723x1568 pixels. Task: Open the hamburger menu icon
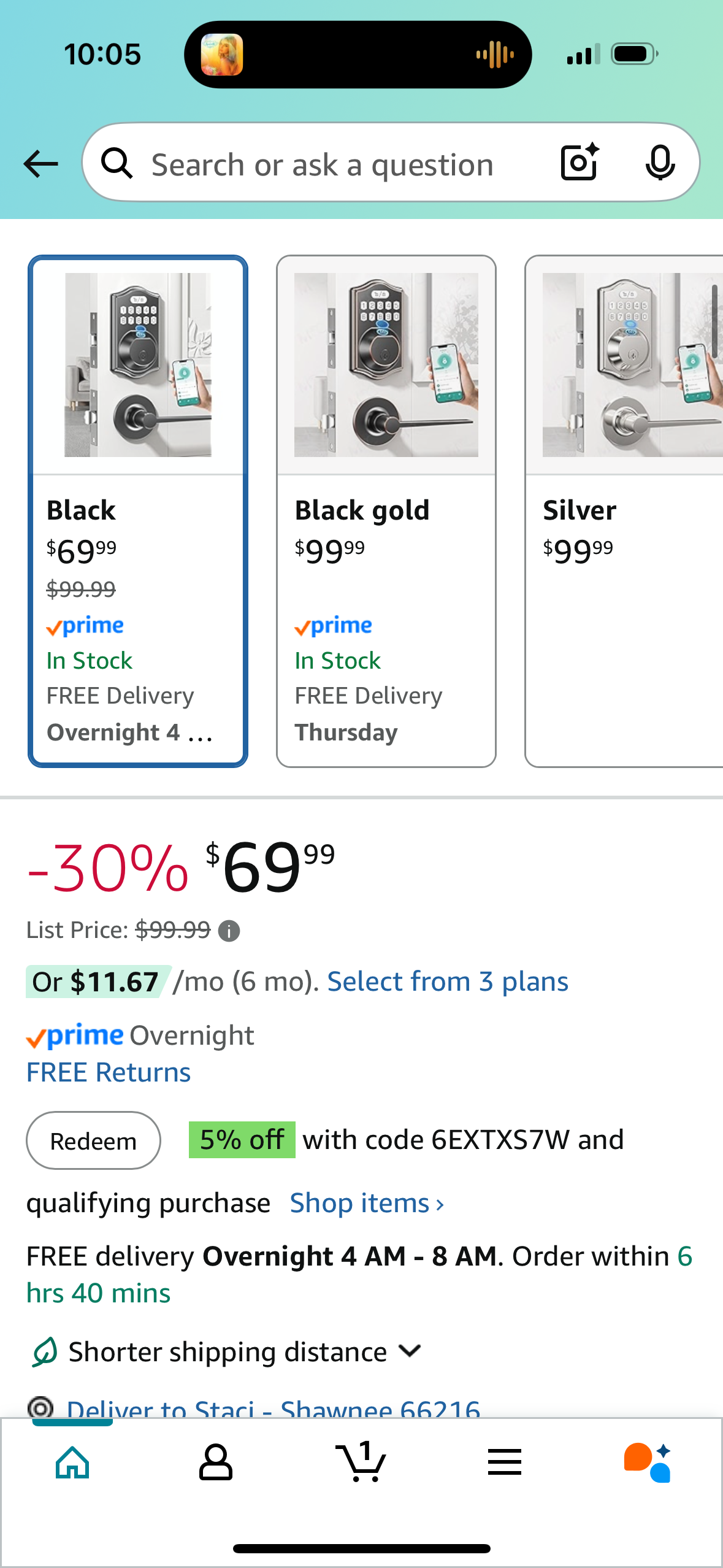(505, 1462)
